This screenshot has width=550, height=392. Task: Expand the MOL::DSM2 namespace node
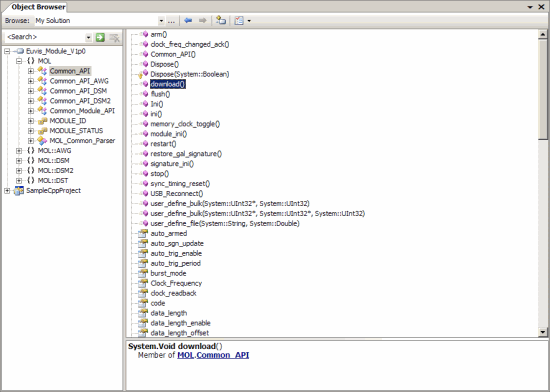[19, 171]
